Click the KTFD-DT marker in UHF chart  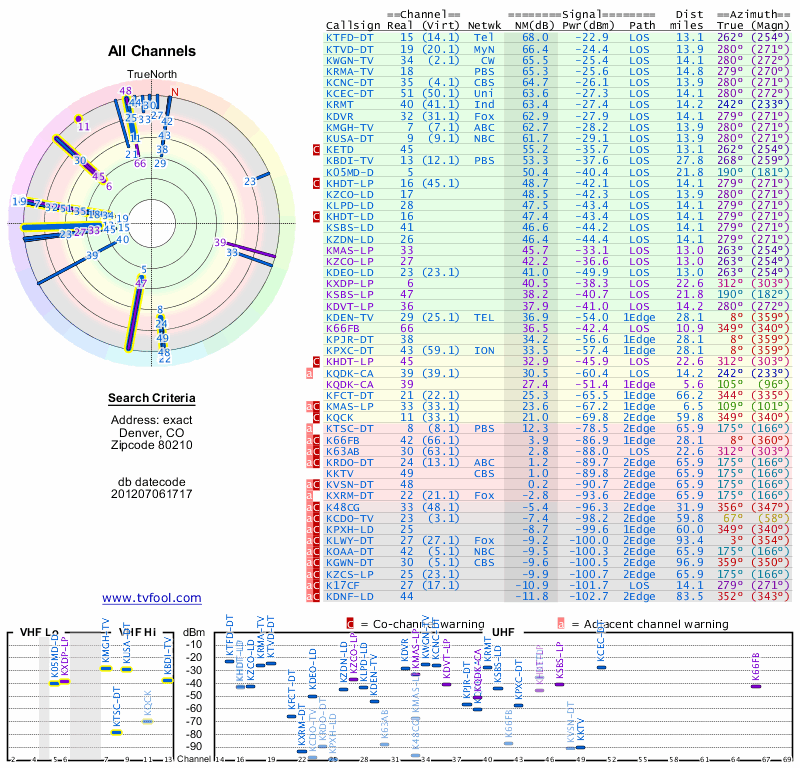(229, 661)
